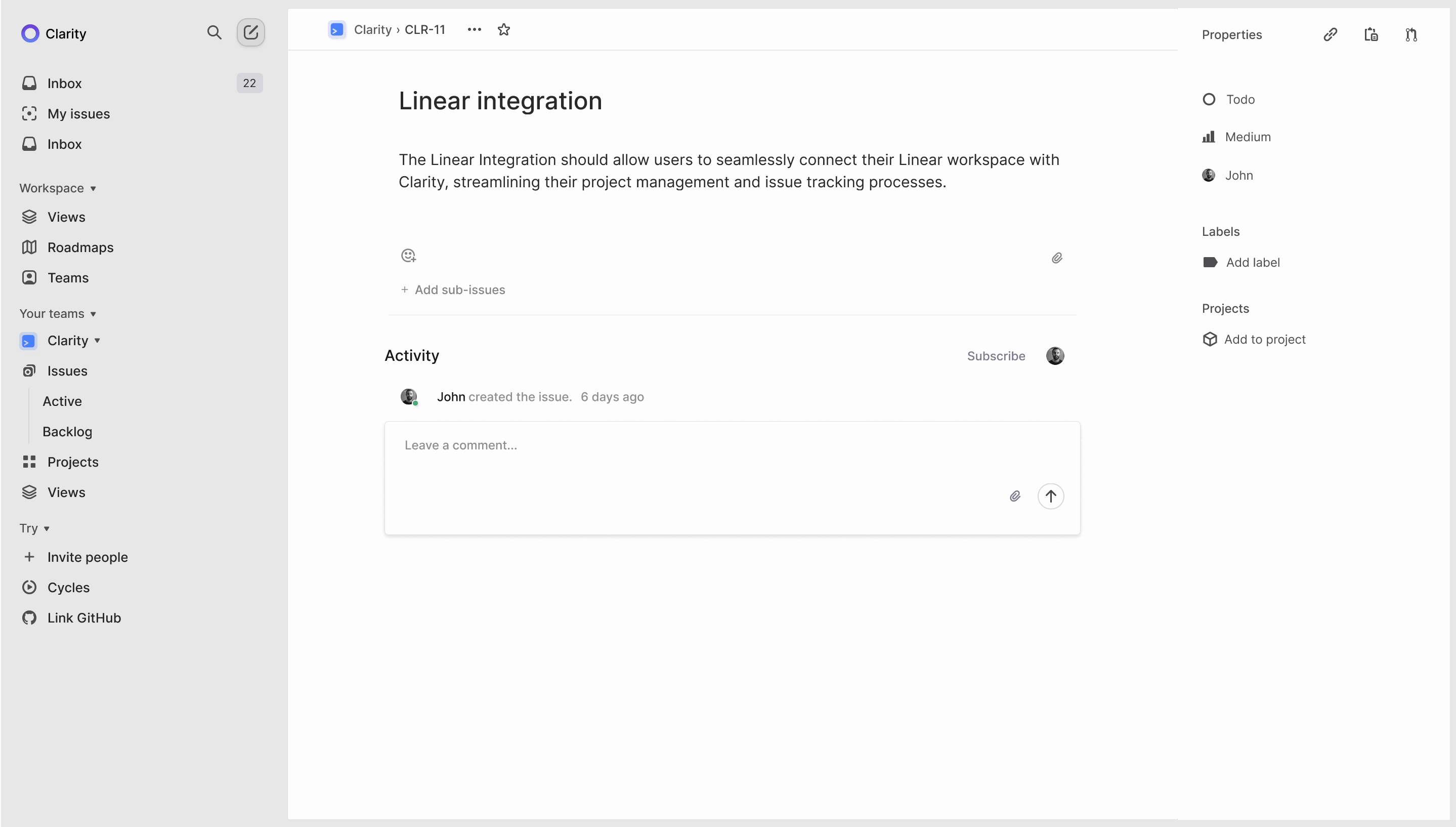Open Inbox with 22 badge

point(142,84)
